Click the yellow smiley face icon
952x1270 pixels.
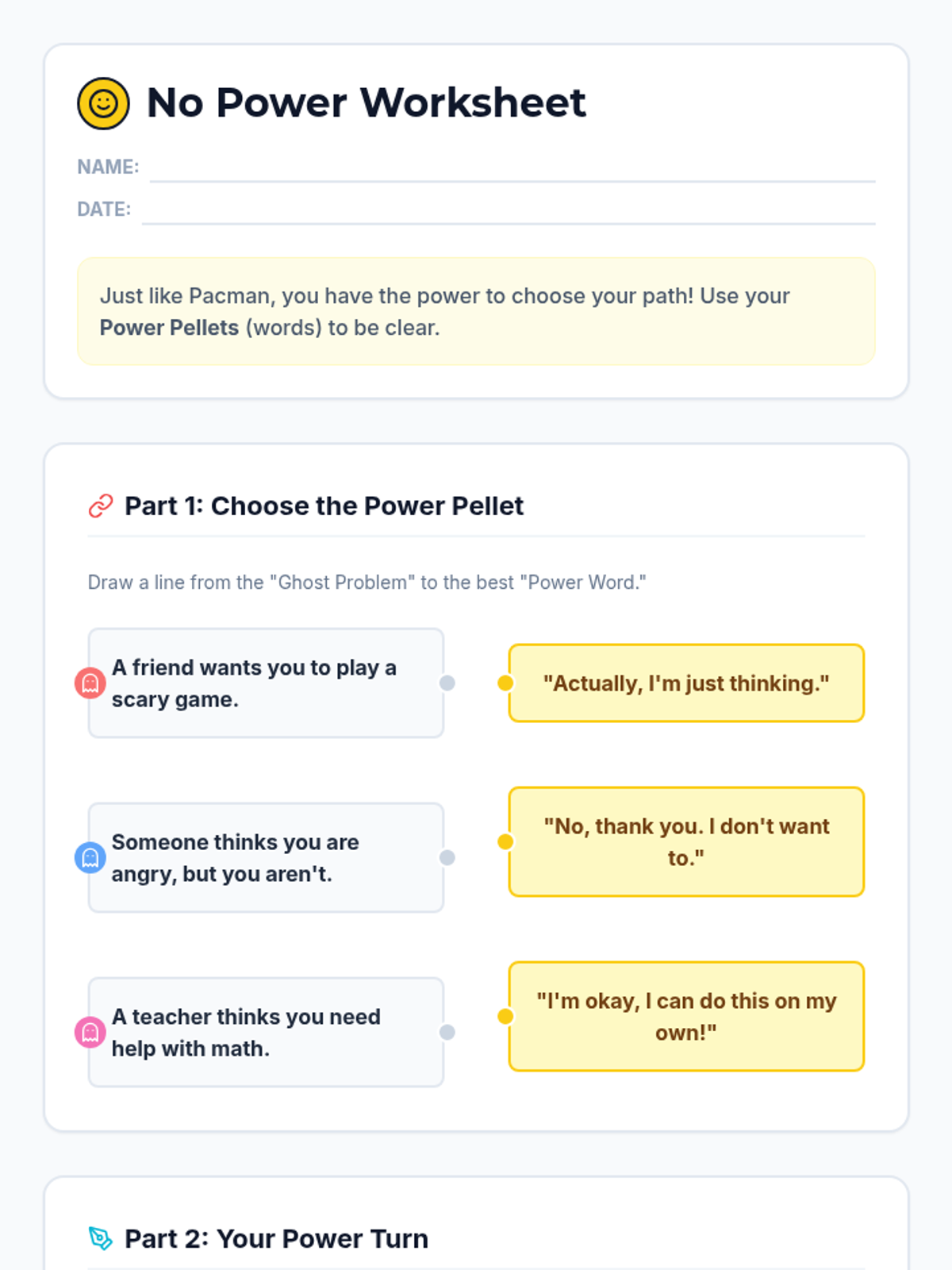[x=103, y=103]
